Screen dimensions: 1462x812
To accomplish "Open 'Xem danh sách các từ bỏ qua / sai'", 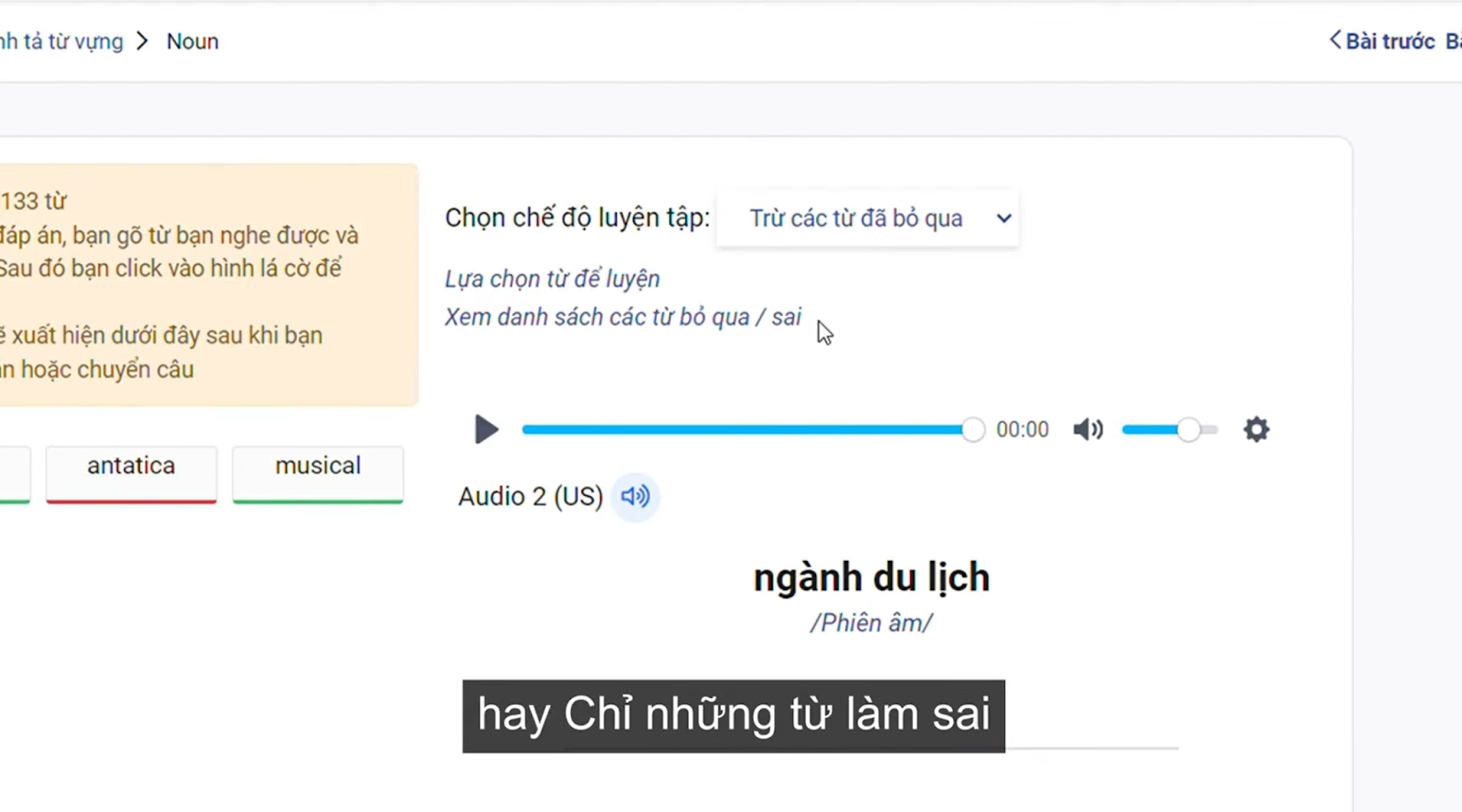I will [622, 317].
